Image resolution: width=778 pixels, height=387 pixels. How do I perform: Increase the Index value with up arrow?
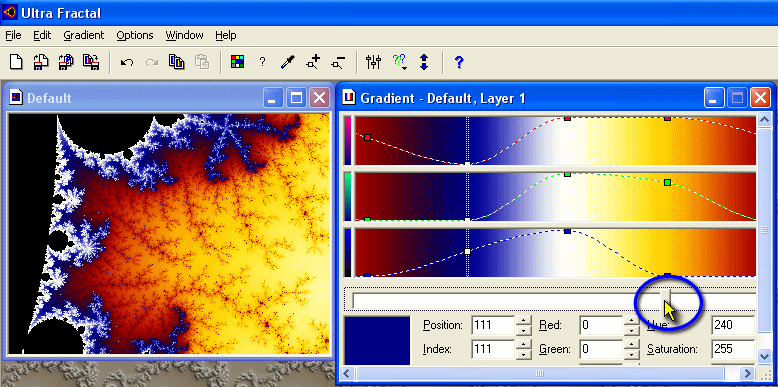pos(523,344)
